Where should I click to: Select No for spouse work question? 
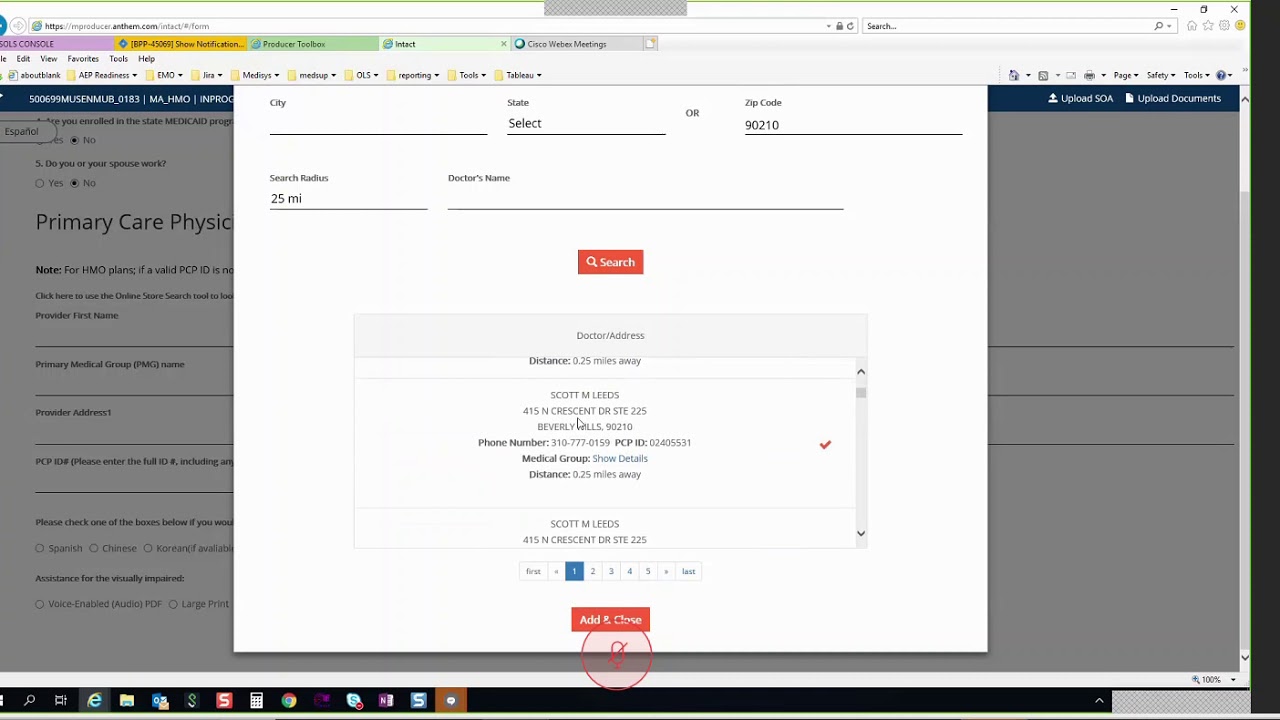[74, 183]
